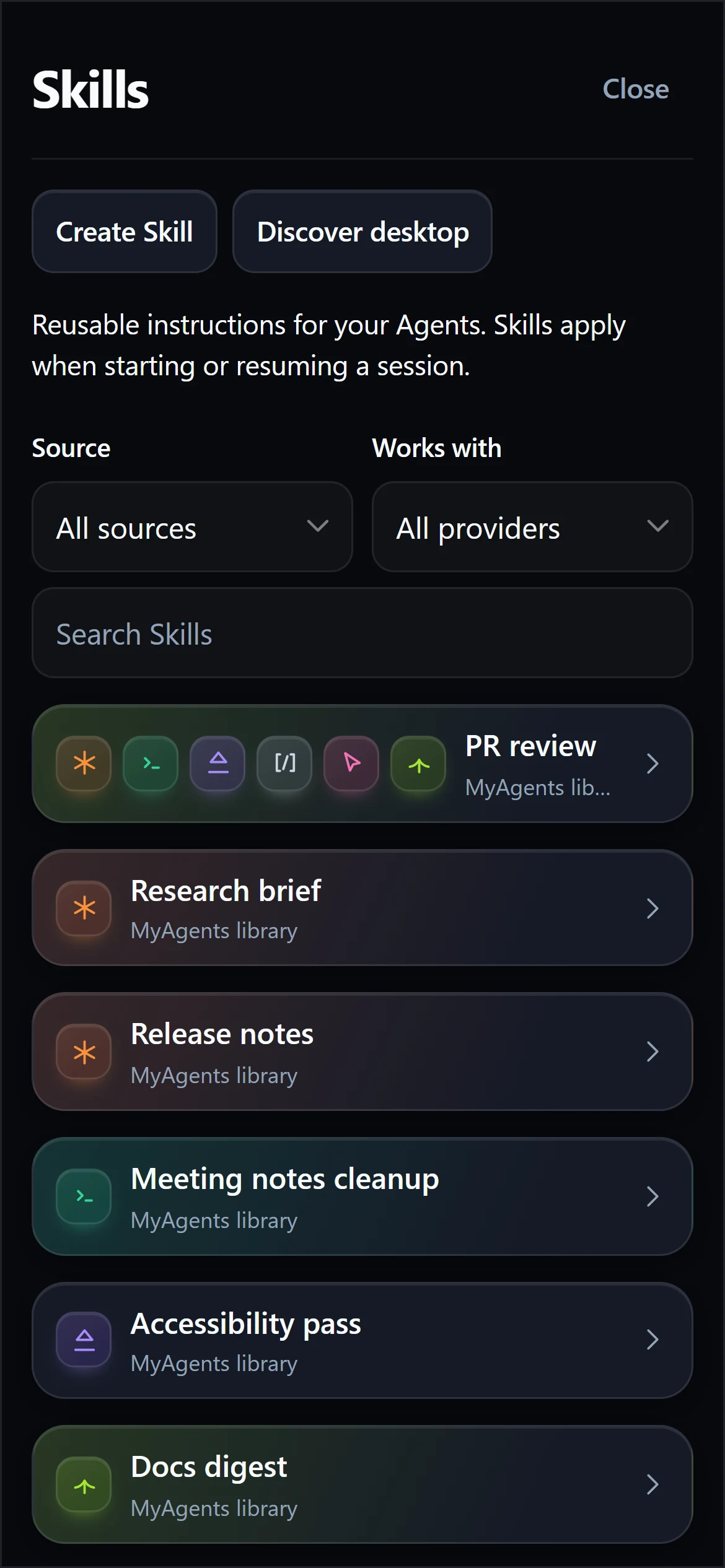725x1568 pixels.
Task: Click the green arrow-up icon in PR review card
Action: [x=418, y=764]
